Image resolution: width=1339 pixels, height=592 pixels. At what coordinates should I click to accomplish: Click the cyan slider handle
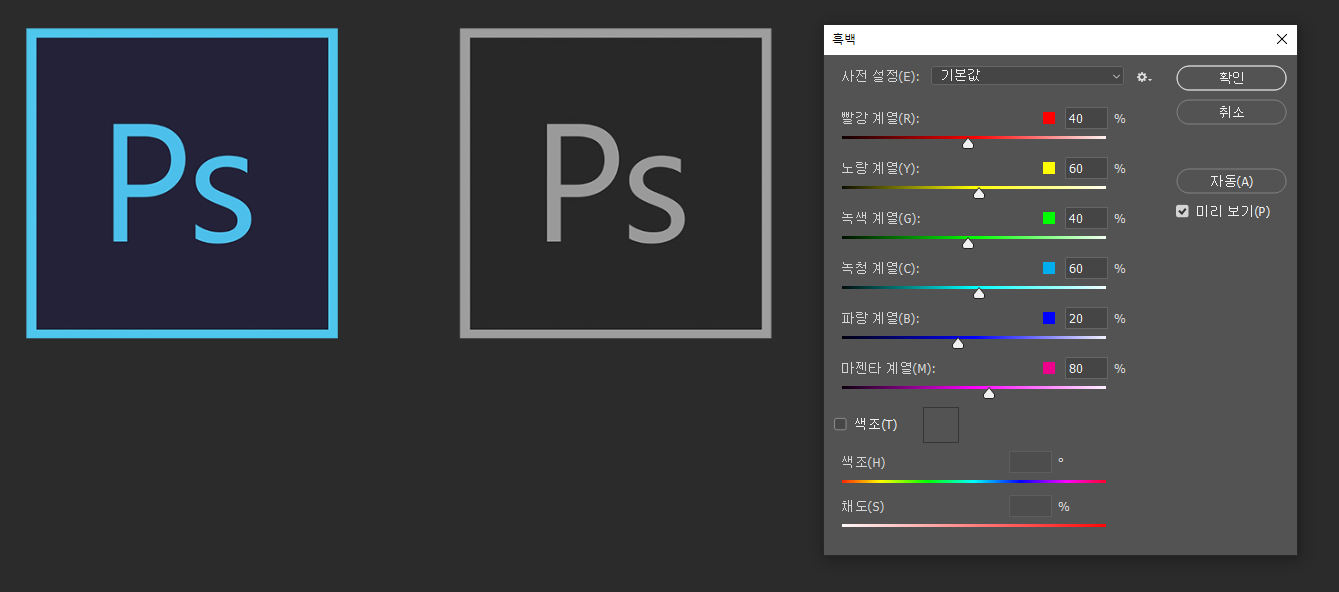[x=979, y=294]
